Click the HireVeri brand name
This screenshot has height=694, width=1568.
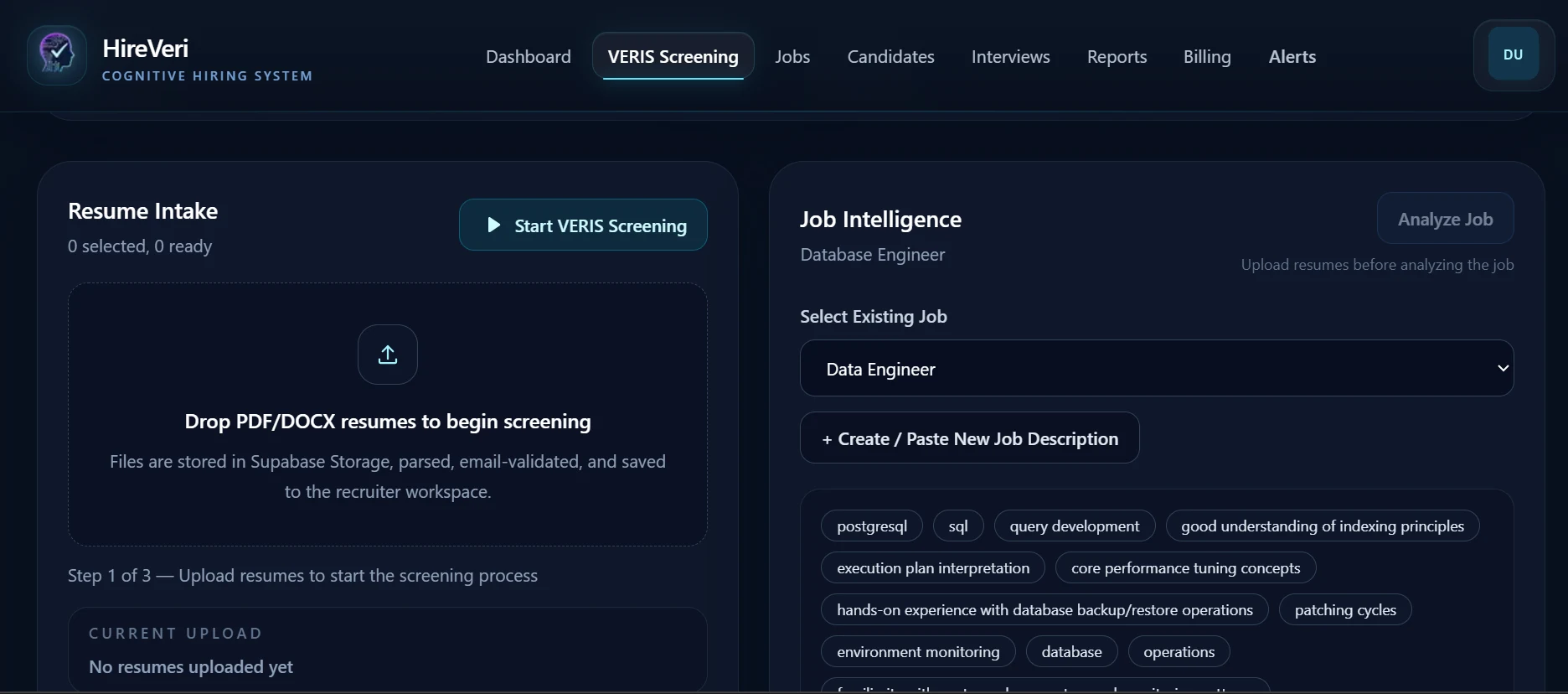point(145,49)
